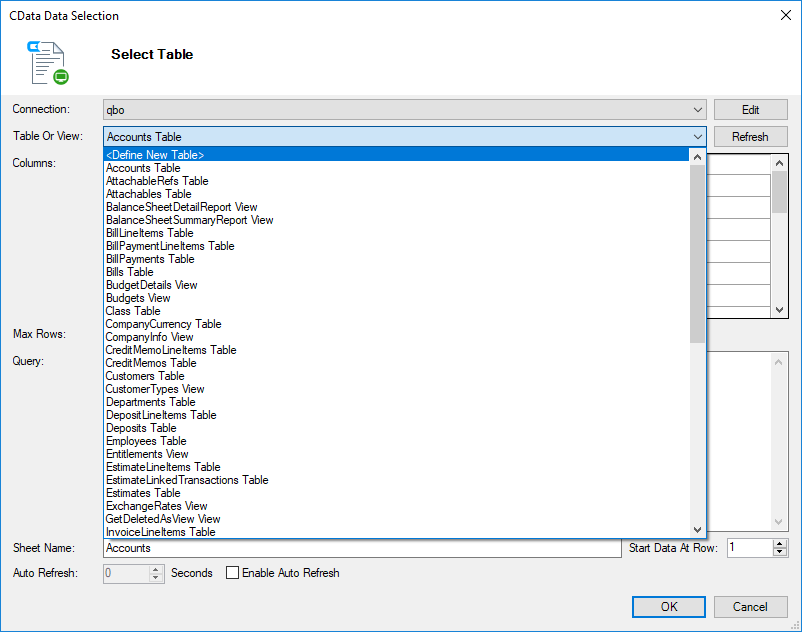Image resolution: width=802 pixels, height=632 pixels.
Task: Pick Customers Table from the list
Action: coord(145,376)
